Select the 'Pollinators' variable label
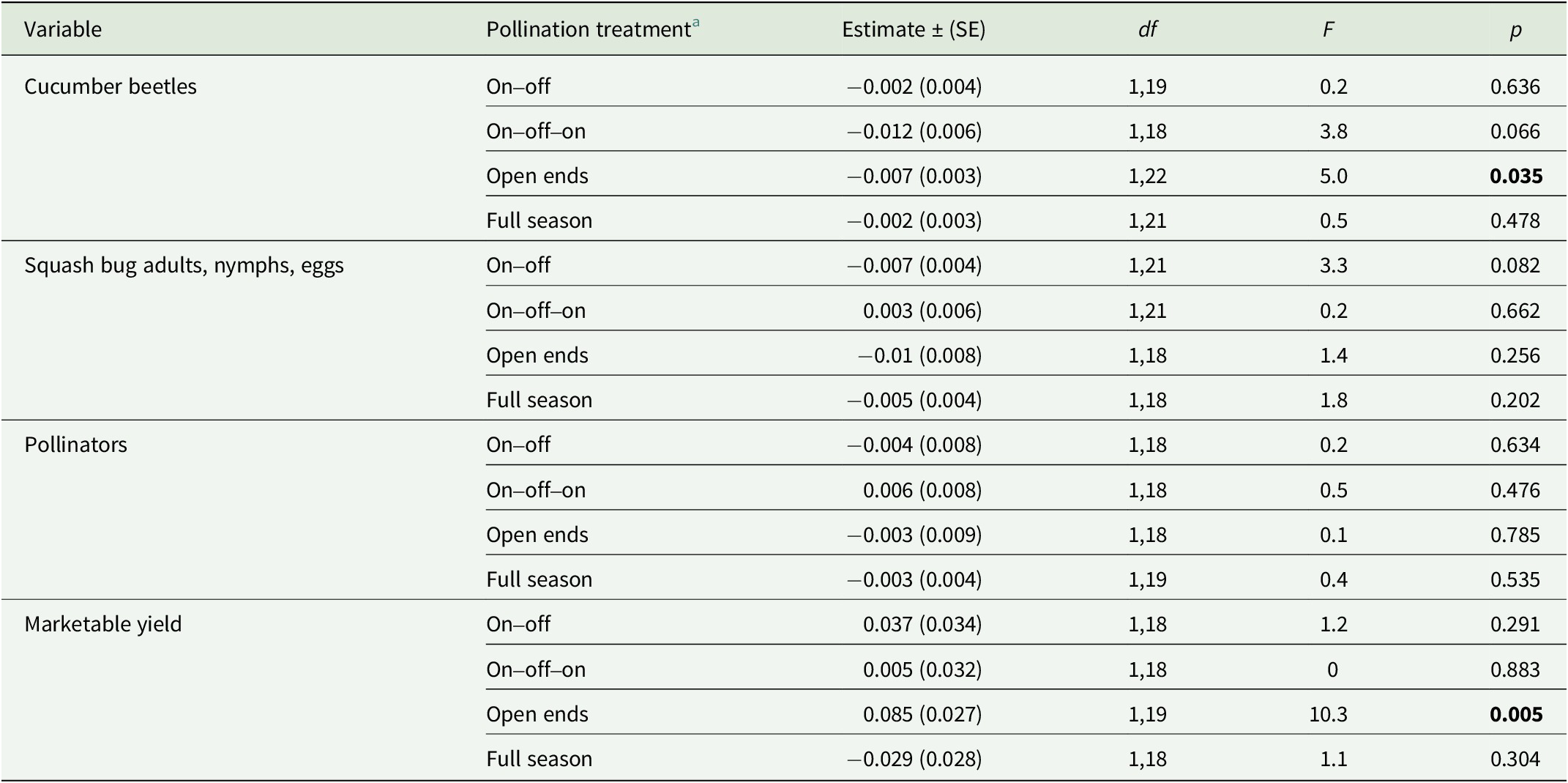This screenshot has height=783, width=1568. tap(75, 445)
